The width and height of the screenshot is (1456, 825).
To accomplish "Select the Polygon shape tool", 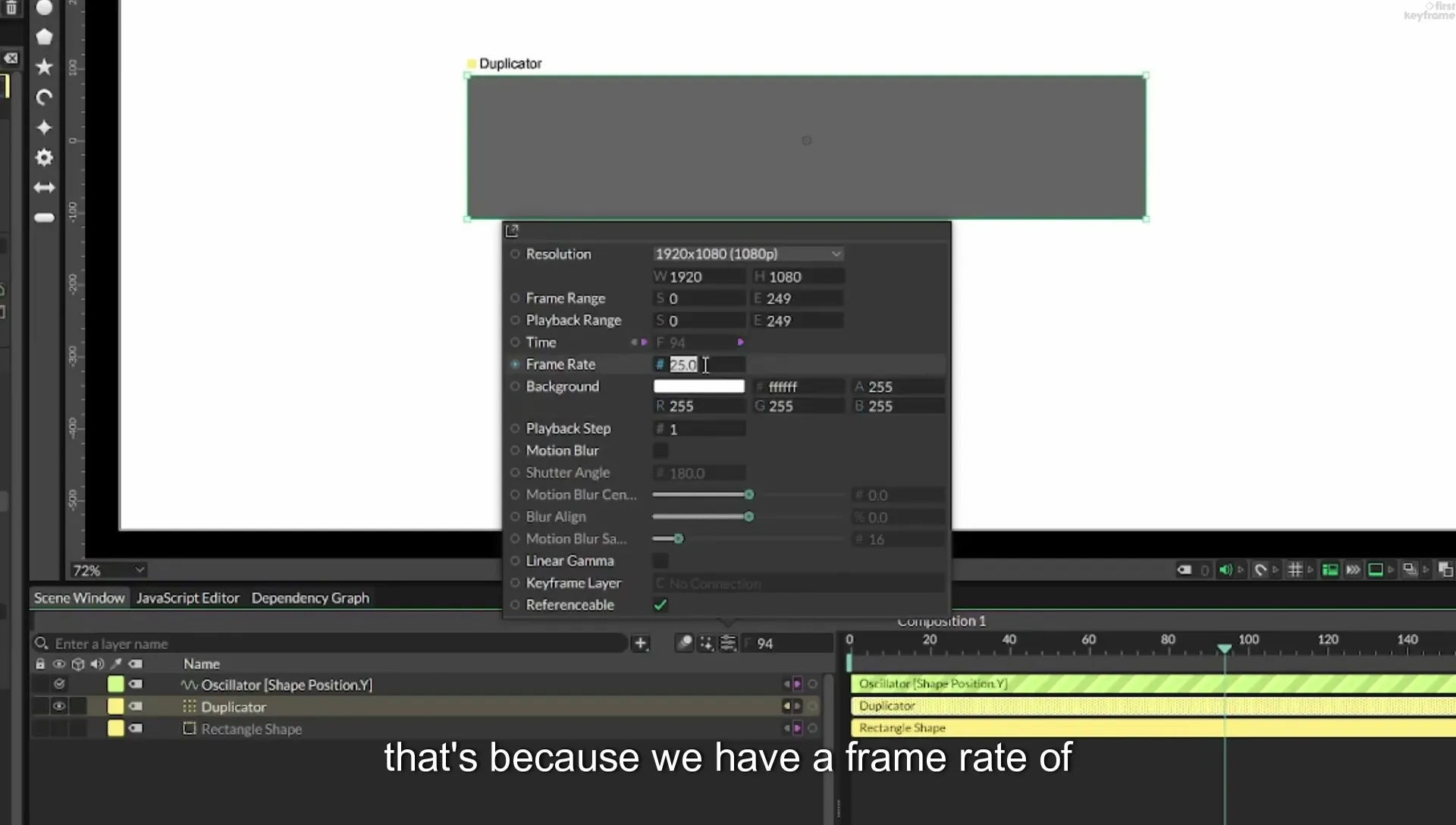I will click(x=44, y=36).
